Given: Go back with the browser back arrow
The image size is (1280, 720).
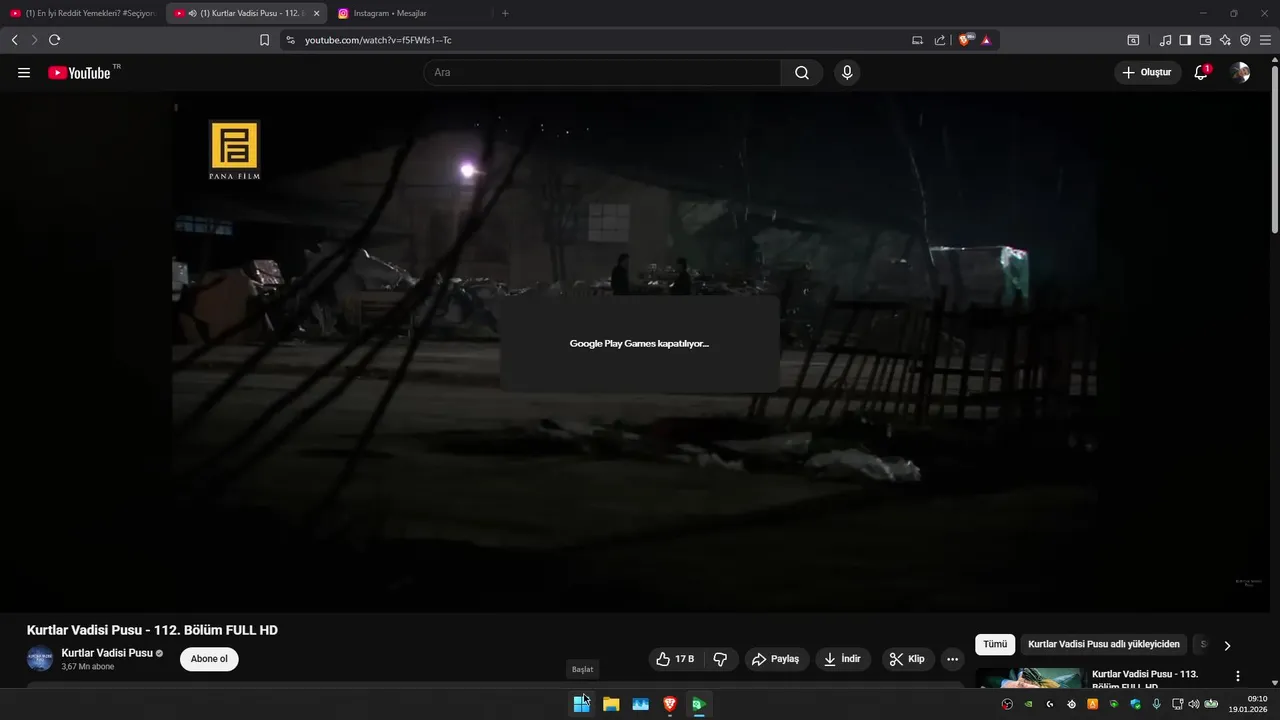Looking at the screenshot, I should [x=14, y=40].
